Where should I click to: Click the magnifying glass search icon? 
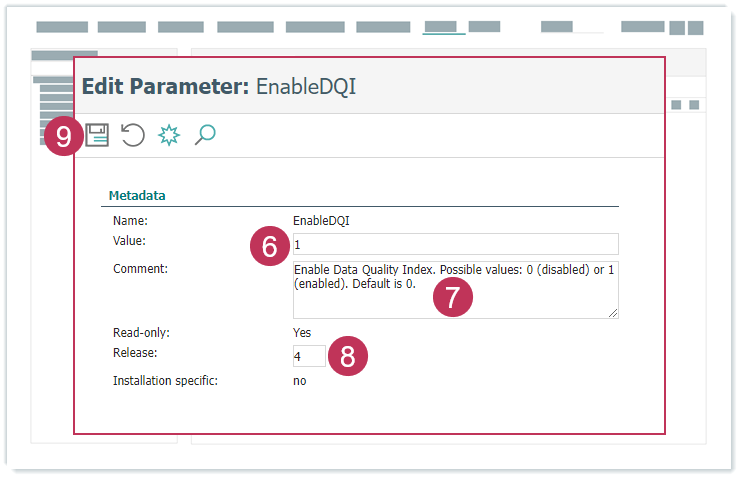205,135
